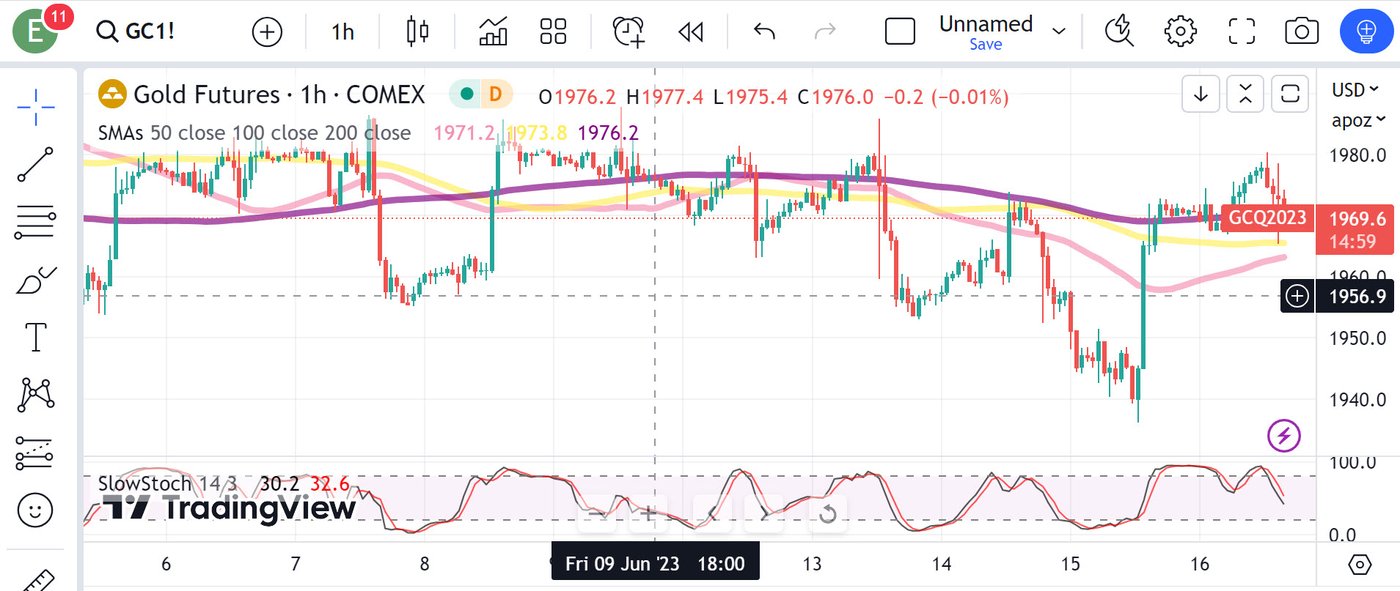
Task: Click the undo arrow button
Action: point(764,32)
